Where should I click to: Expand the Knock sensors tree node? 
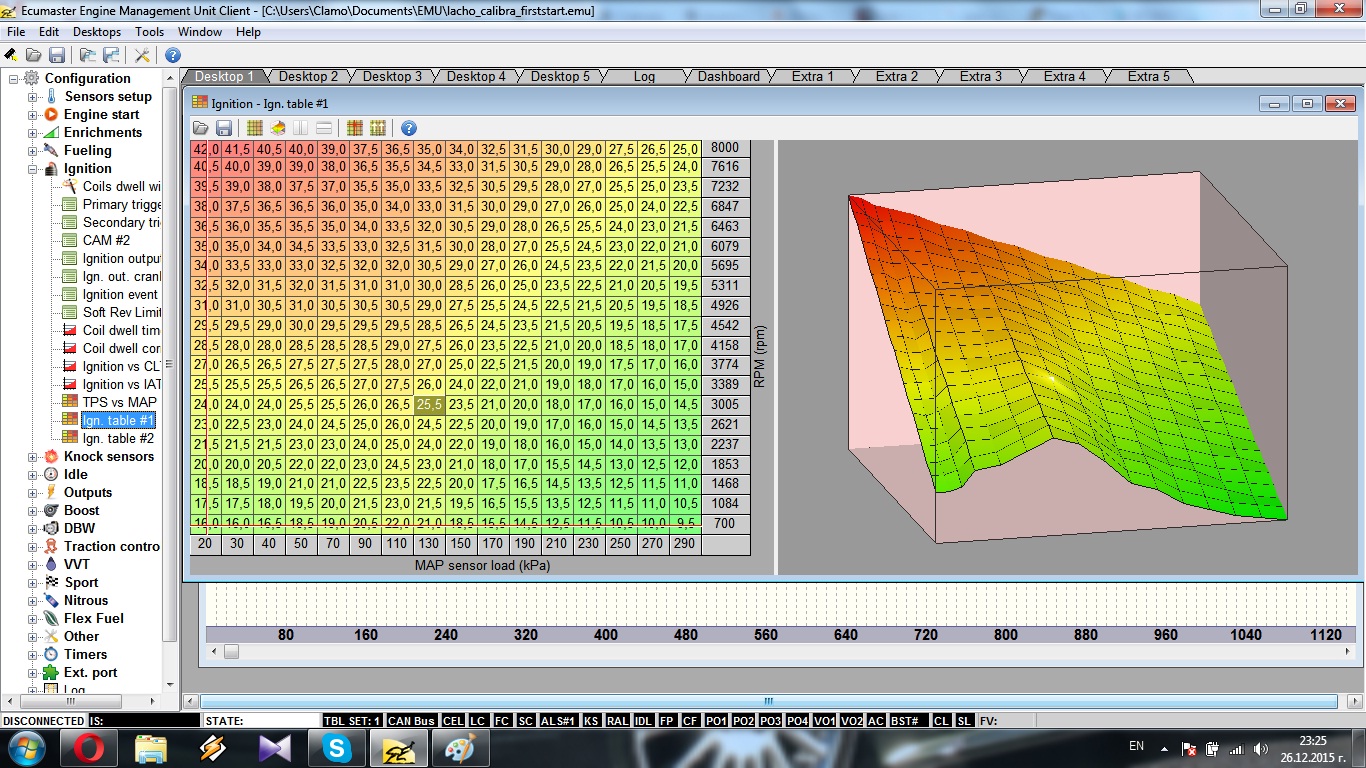point(33,457)
